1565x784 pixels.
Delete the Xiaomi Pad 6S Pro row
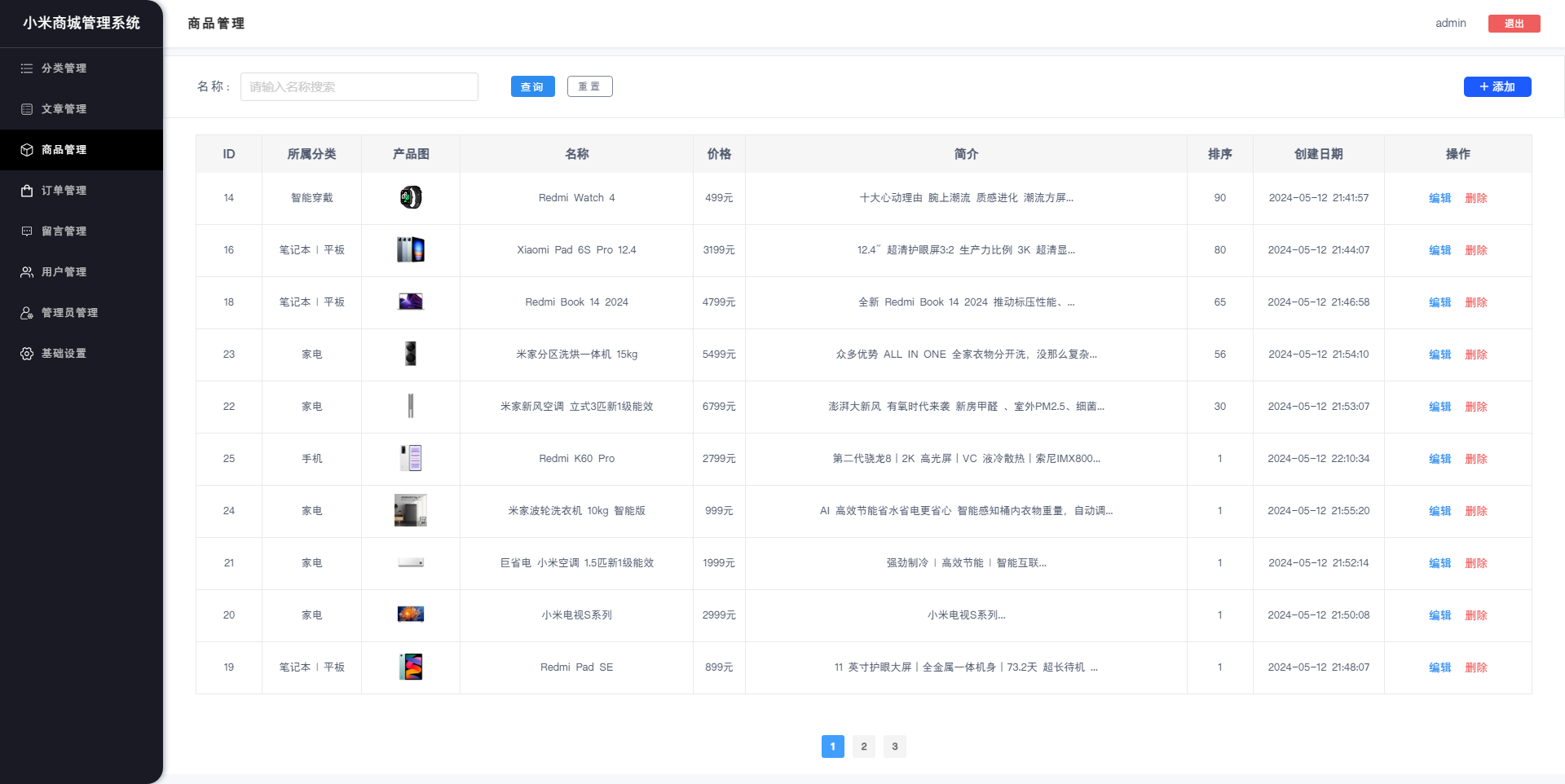tap(1476, 250)
